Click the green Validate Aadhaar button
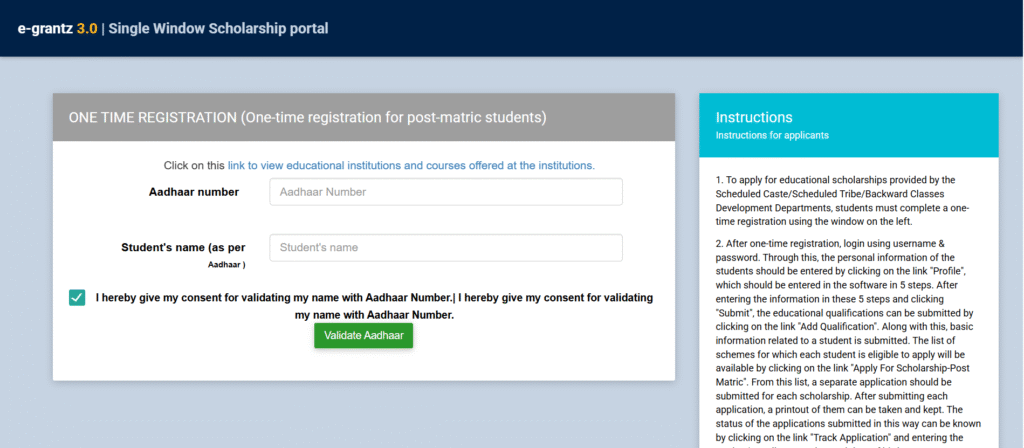The height and width of the screenshot is (448, 1024). [363, 336]
